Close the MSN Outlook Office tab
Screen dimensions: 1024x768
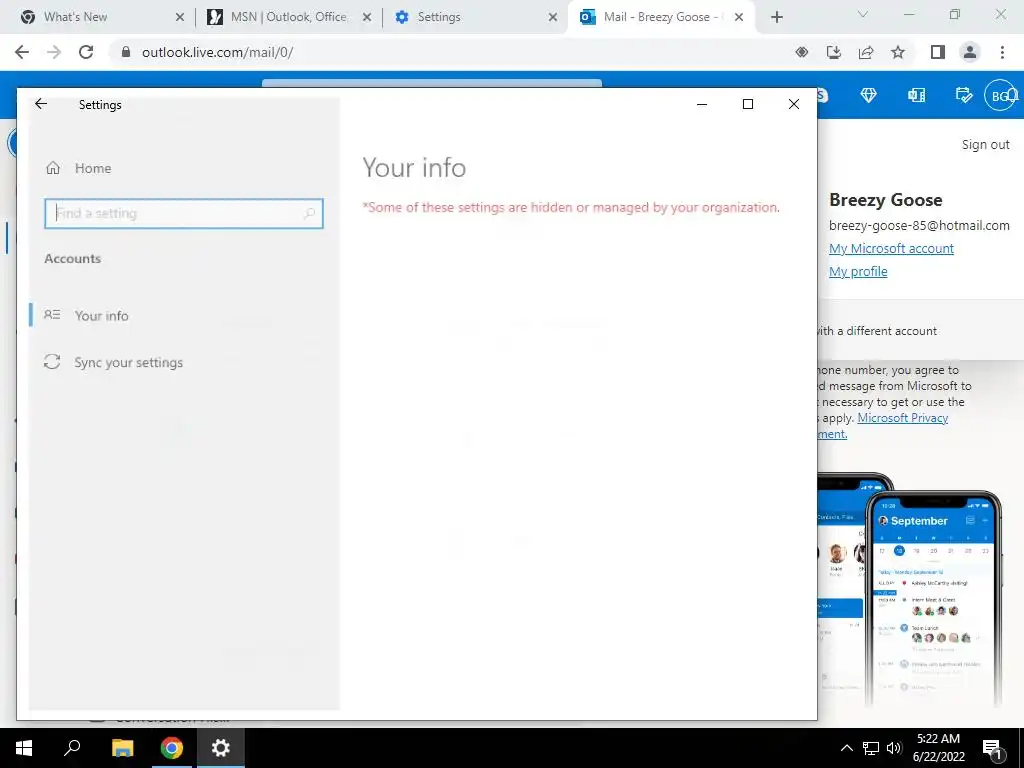tap(367, 18)
